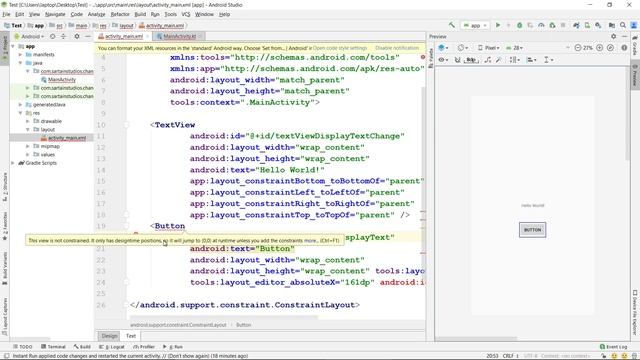Open the API level 28 dropdown
640x360 pixels.
coord(515,48)
